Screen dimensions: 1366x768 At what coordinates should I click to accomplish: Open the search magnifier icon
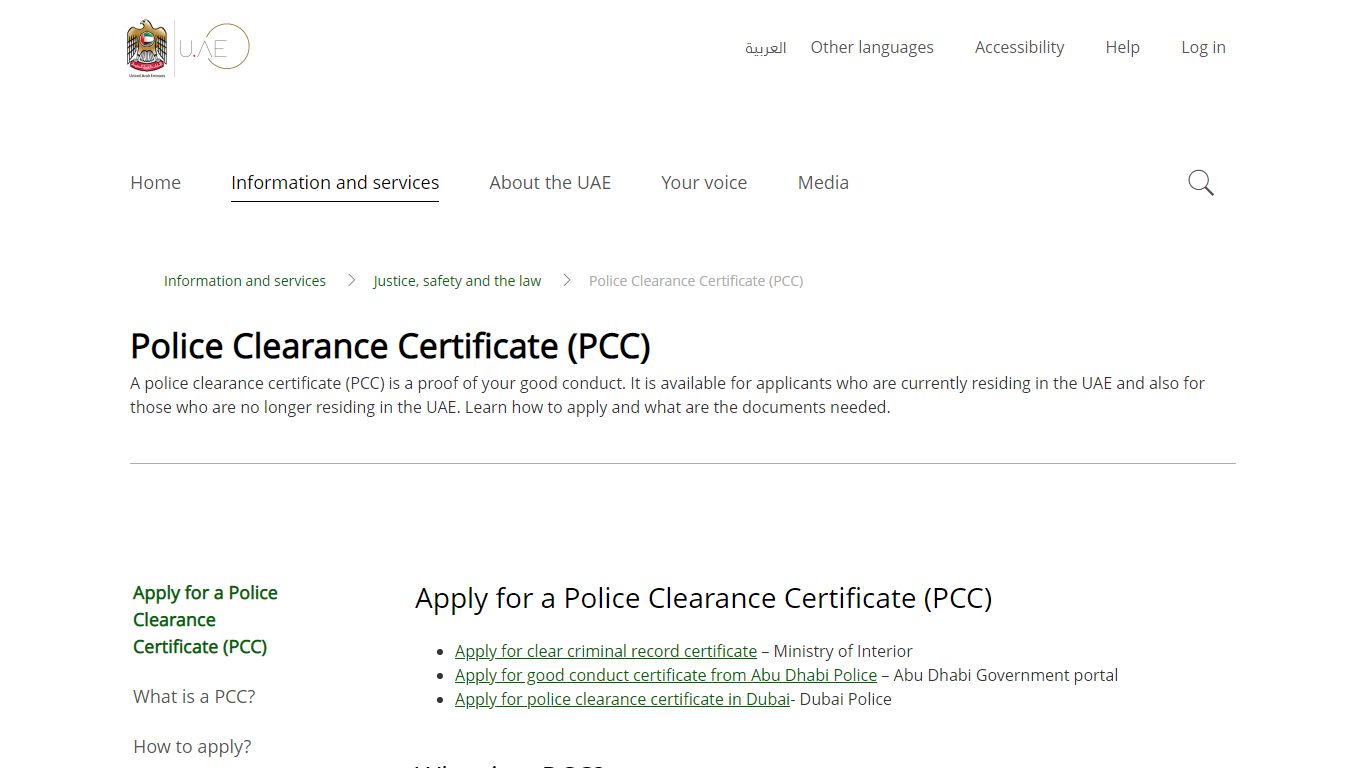tap(1201, 183)
